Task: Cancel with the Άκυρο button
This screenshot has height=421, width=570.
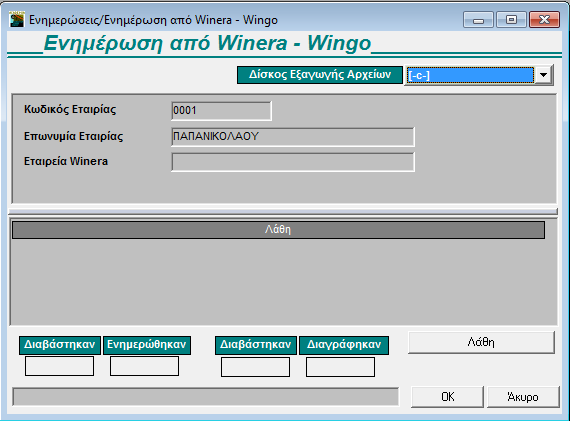Action: click(523, 397)
